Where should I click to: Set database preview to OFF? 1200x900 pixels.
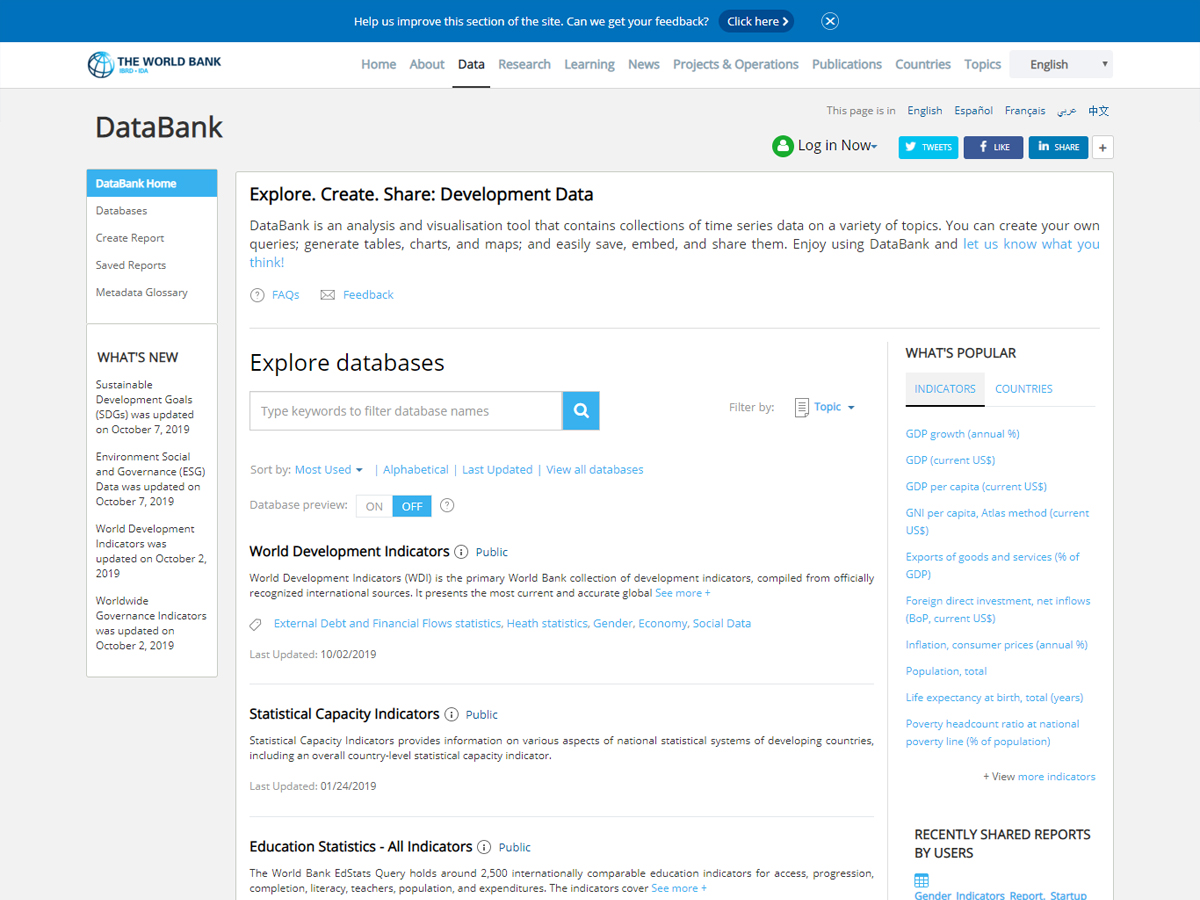[412, 506]
